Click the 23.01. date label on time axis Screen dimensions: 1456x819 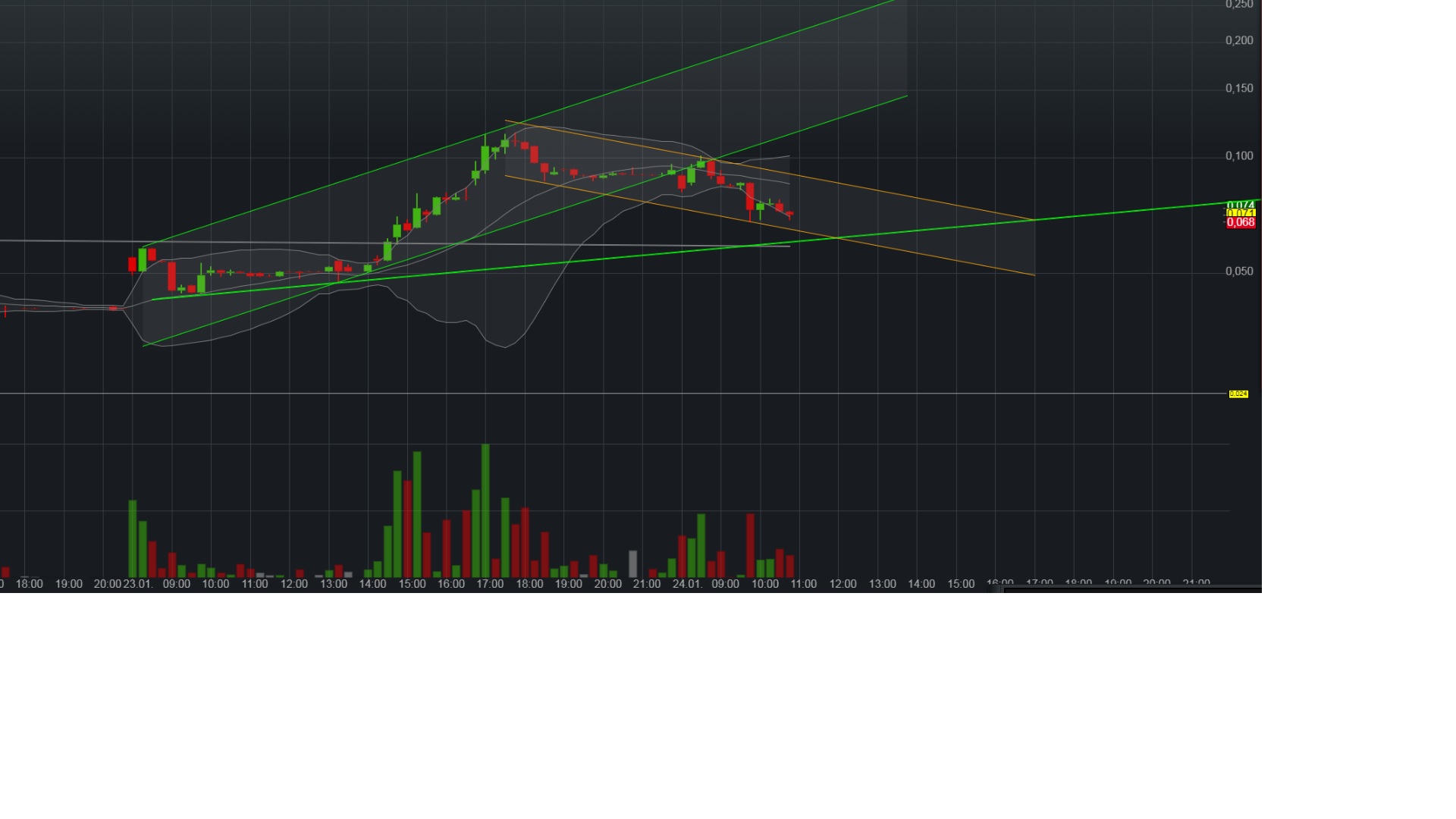pos(138,584)
